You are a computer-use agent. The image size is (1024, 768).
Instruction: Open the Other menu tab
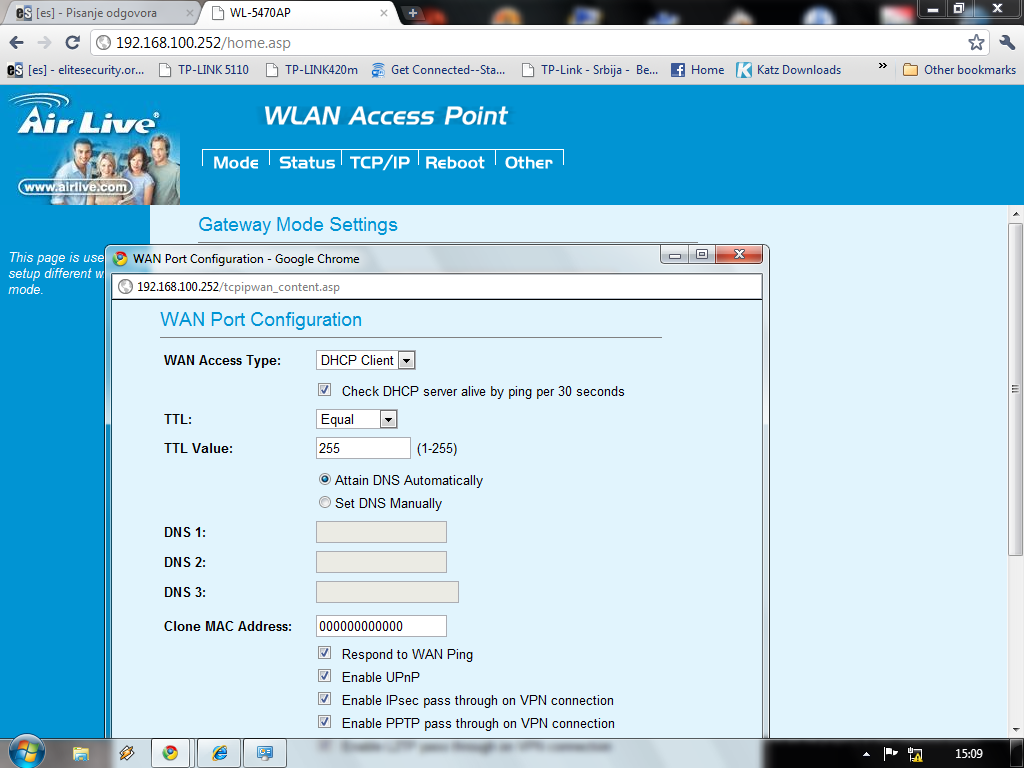pyautogui.click(x=529, y=163)
